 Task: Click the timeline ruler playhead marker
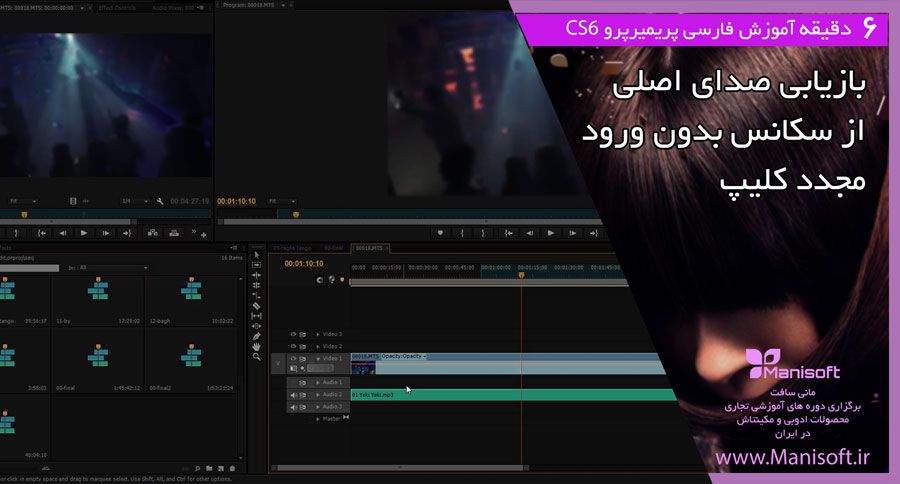(521, 276)
